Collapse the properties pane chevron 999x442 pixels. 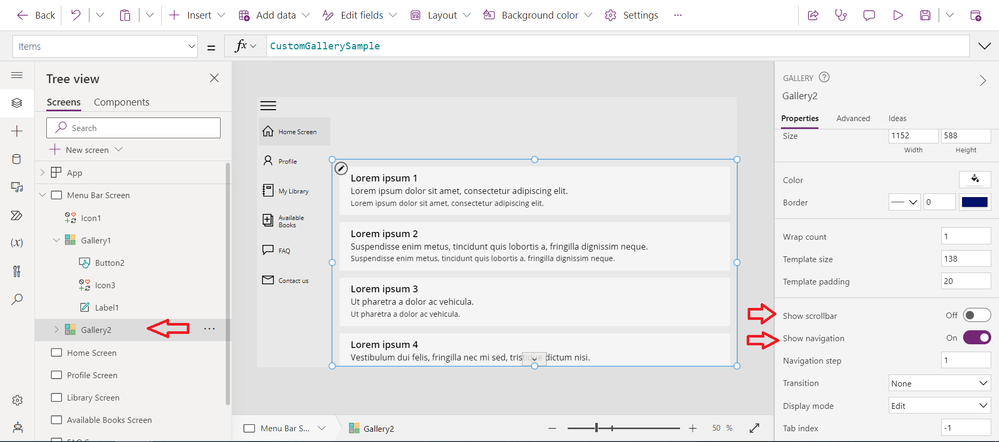click(982, 80)
